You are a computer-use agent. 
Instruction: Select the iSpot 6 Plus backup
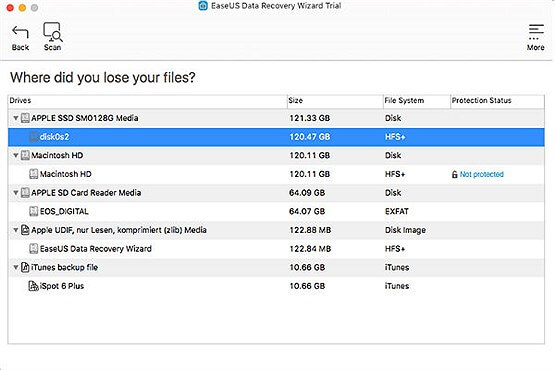click(x=62, y=286)
